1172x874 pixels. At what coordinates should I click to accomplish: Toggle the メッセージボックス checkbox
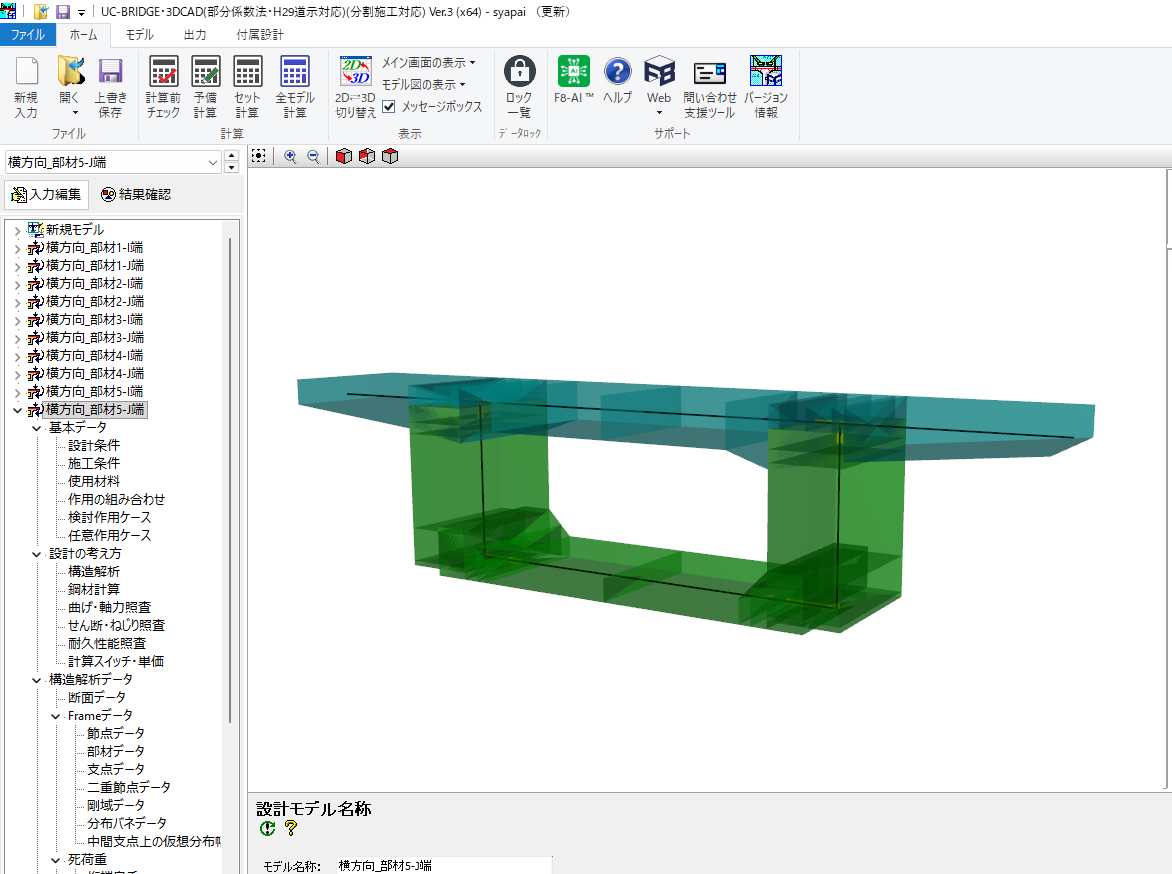390,106
